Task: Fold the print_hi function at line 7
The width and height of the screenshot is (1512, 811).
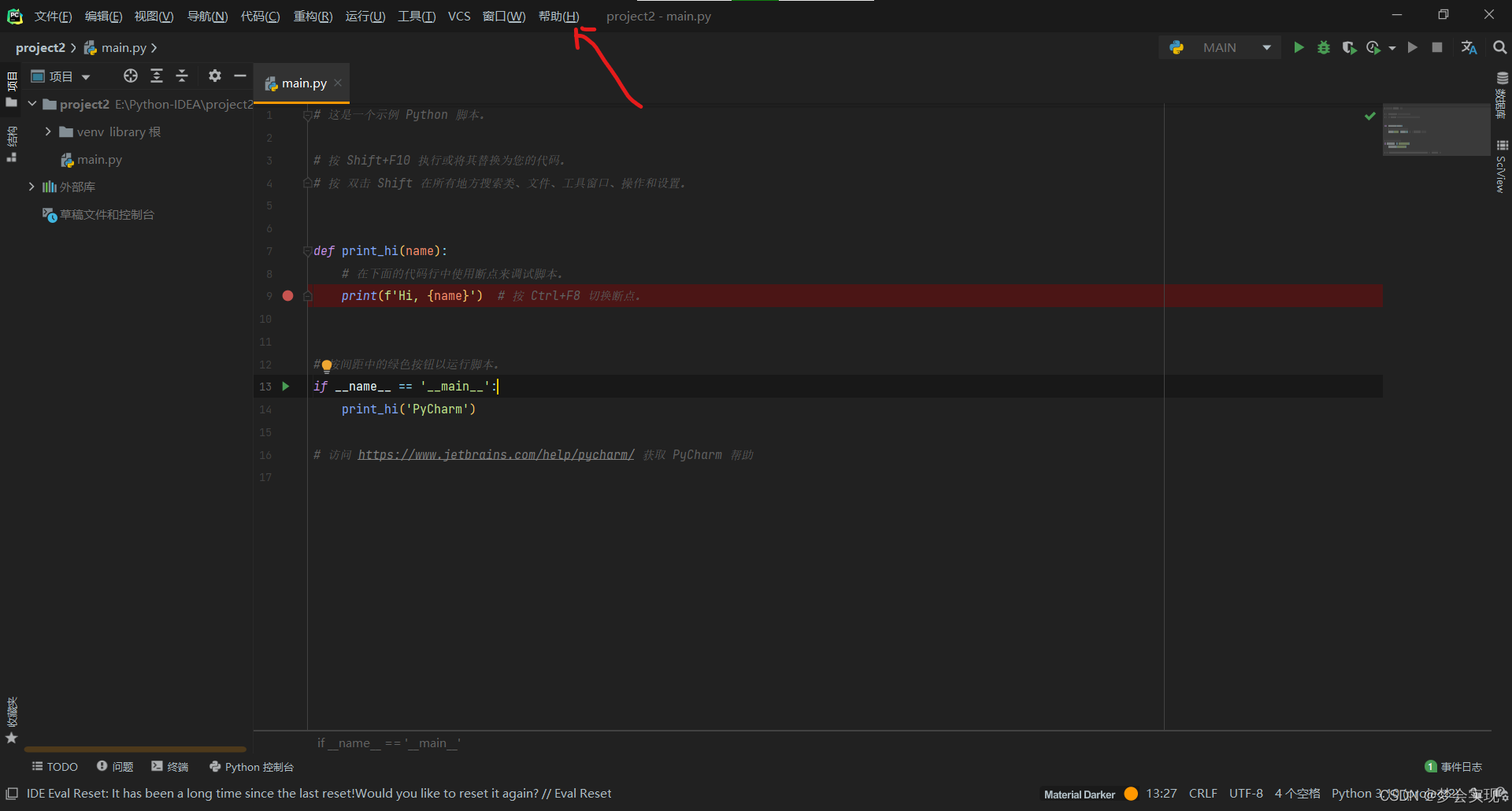Action: [x=307, y=251]
